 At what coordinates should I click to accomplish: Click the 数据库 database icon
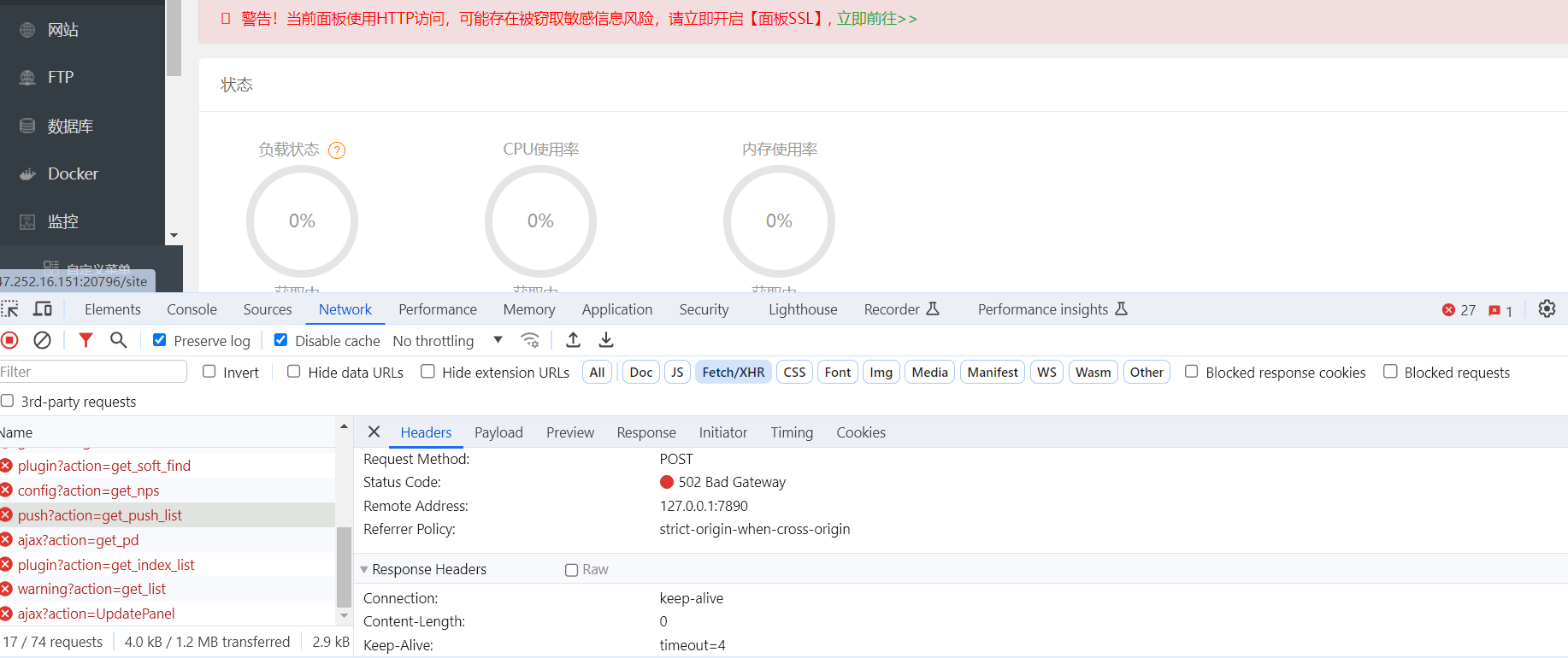pos(27,126)
